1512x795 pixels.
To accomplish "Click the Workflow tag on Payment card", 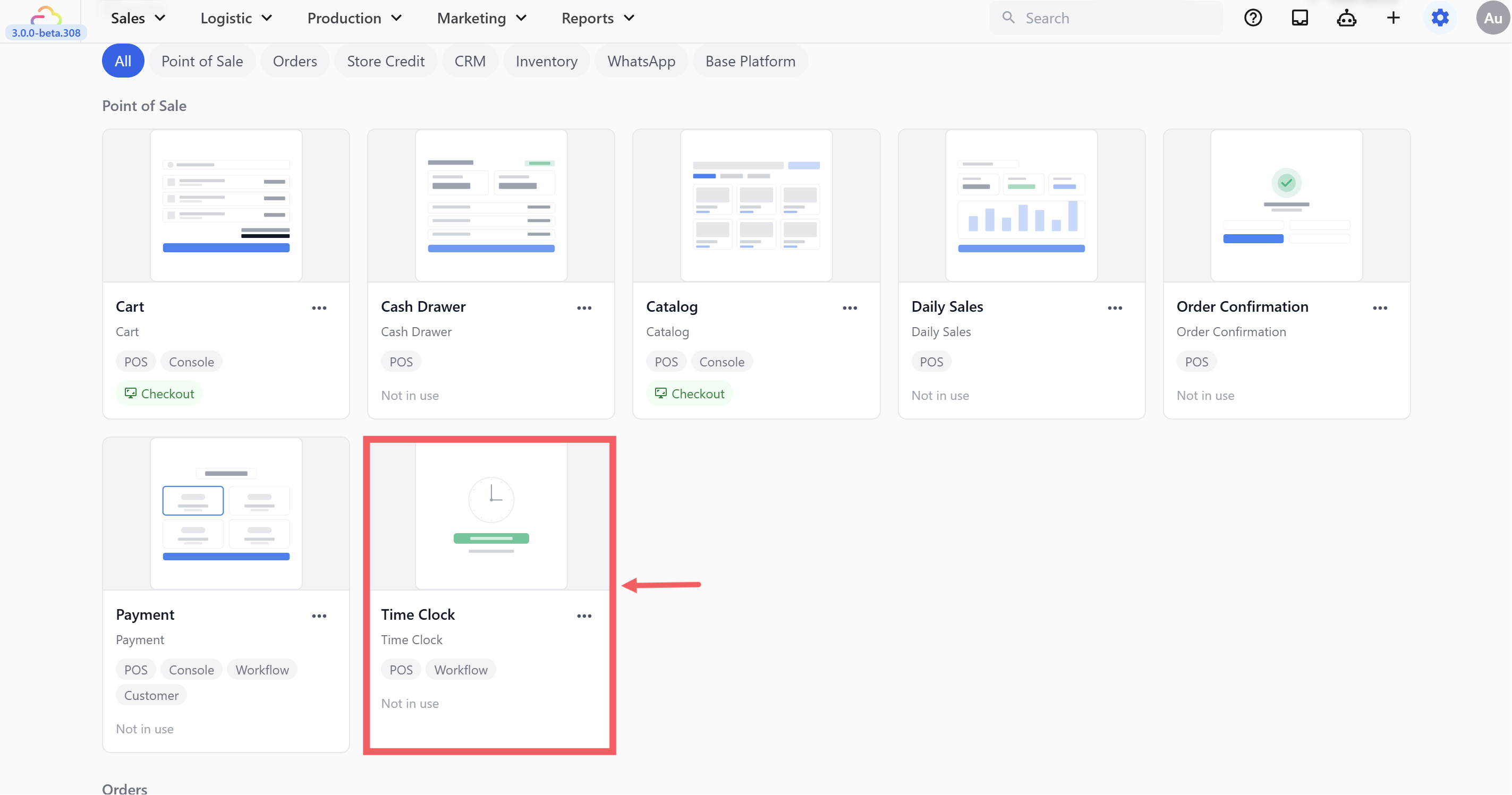I will pos(262,670).
